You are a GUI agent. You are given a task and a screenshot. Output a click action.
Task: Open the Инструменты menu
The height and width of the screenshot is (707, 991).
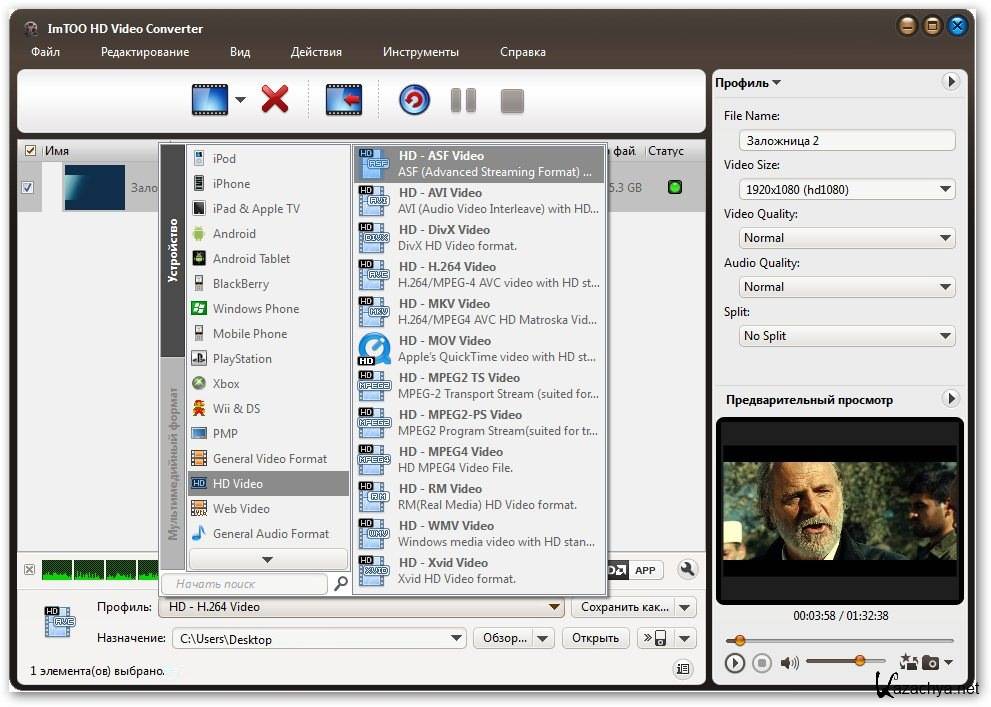pyautogui.click(x=420, y=52)
